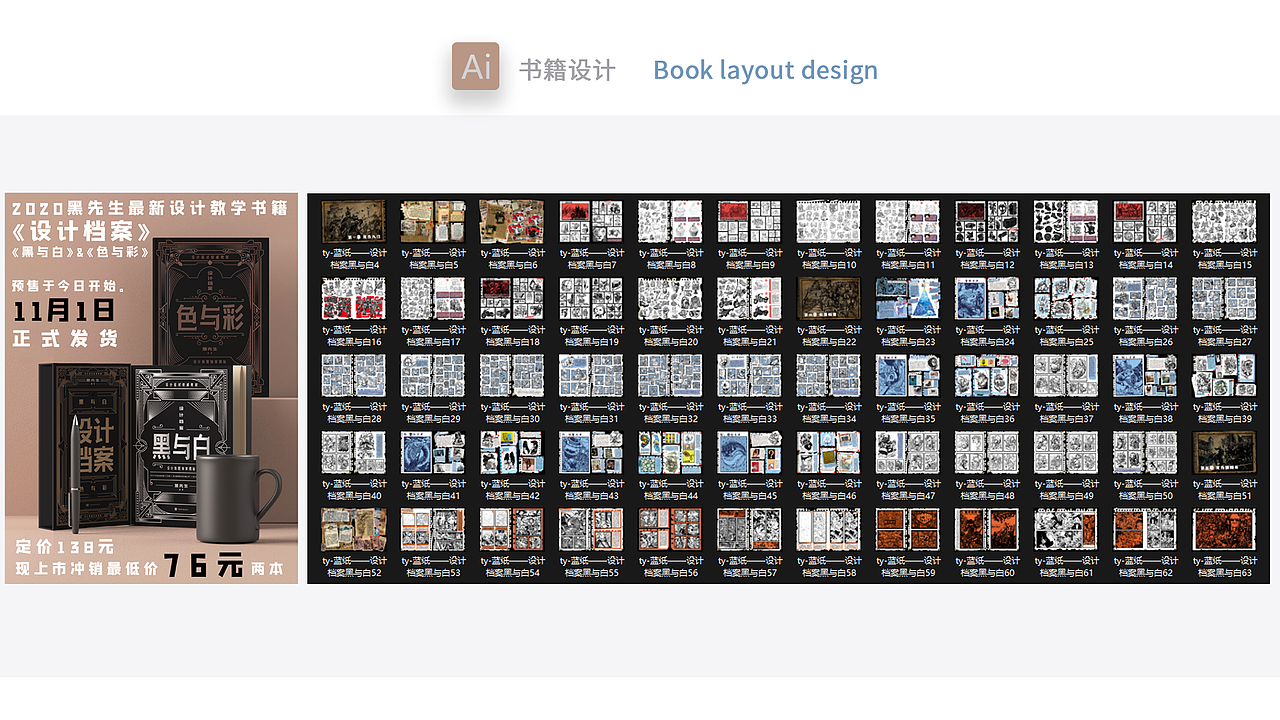1280x720 pixels.
Task: Select thumbnail 设计档案黑与白18
Action: pyautogui.click(x=512, y=298)
